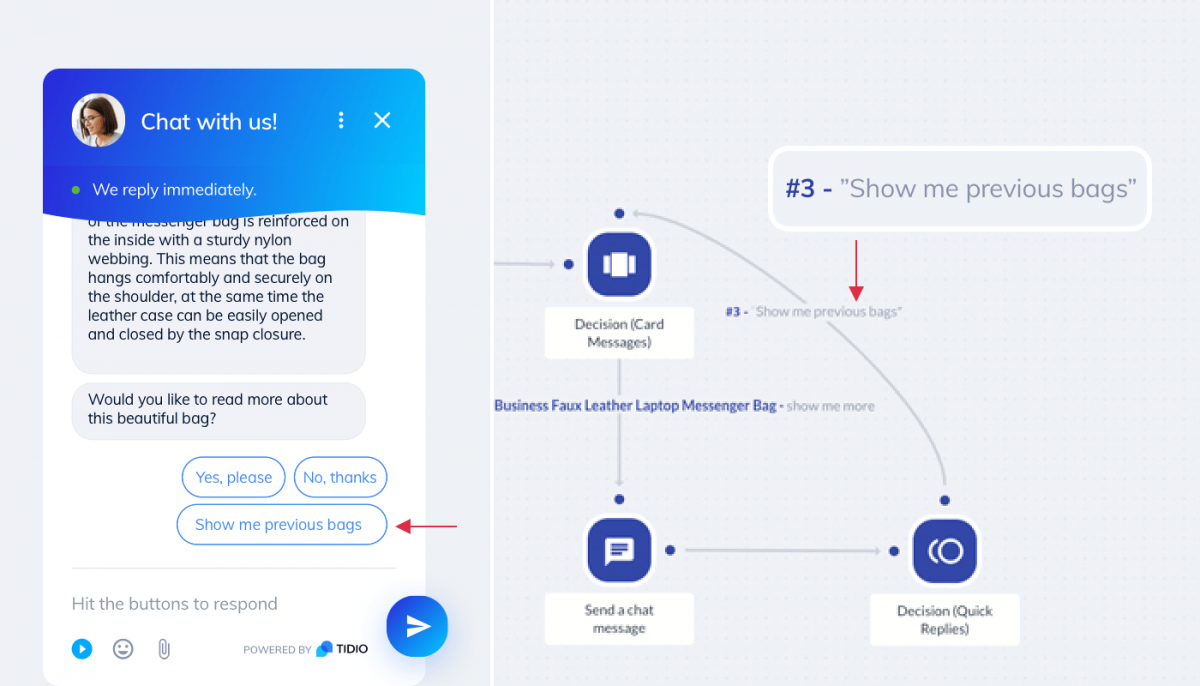Select the Decision (Card Messages) node icon
The width and height of the screenshot is (1200, 686).
(x=619, y=264)
